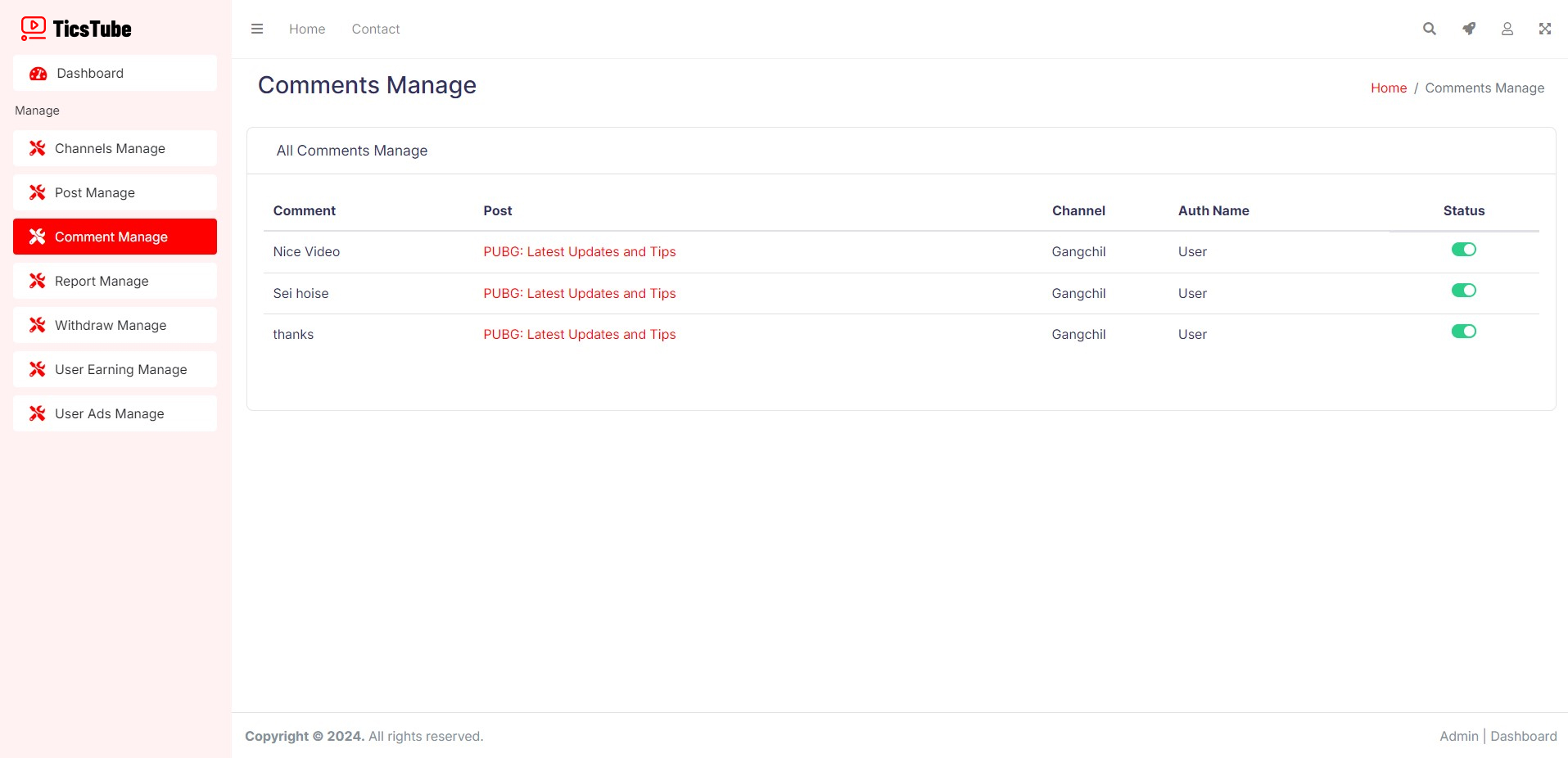Click the Comment column header
The height and width of the screenshot is (758, 1568).
point(304,211)
